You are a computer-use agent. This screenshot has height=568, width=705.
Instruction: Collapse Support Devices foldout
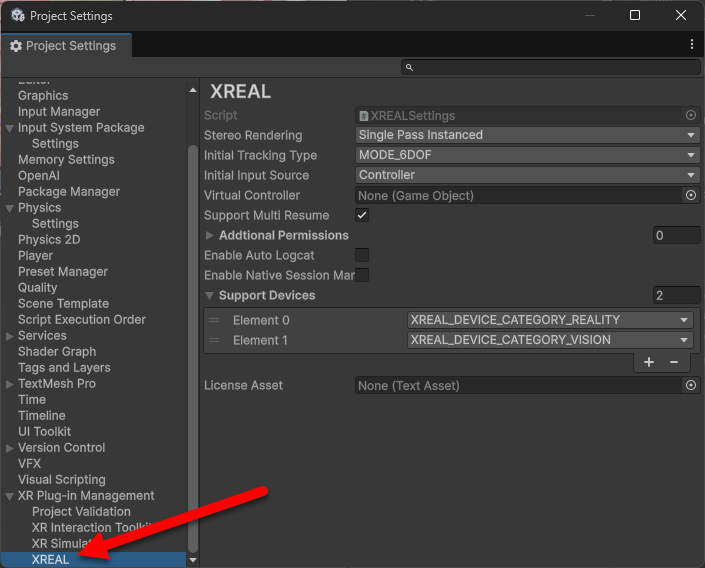209,295
